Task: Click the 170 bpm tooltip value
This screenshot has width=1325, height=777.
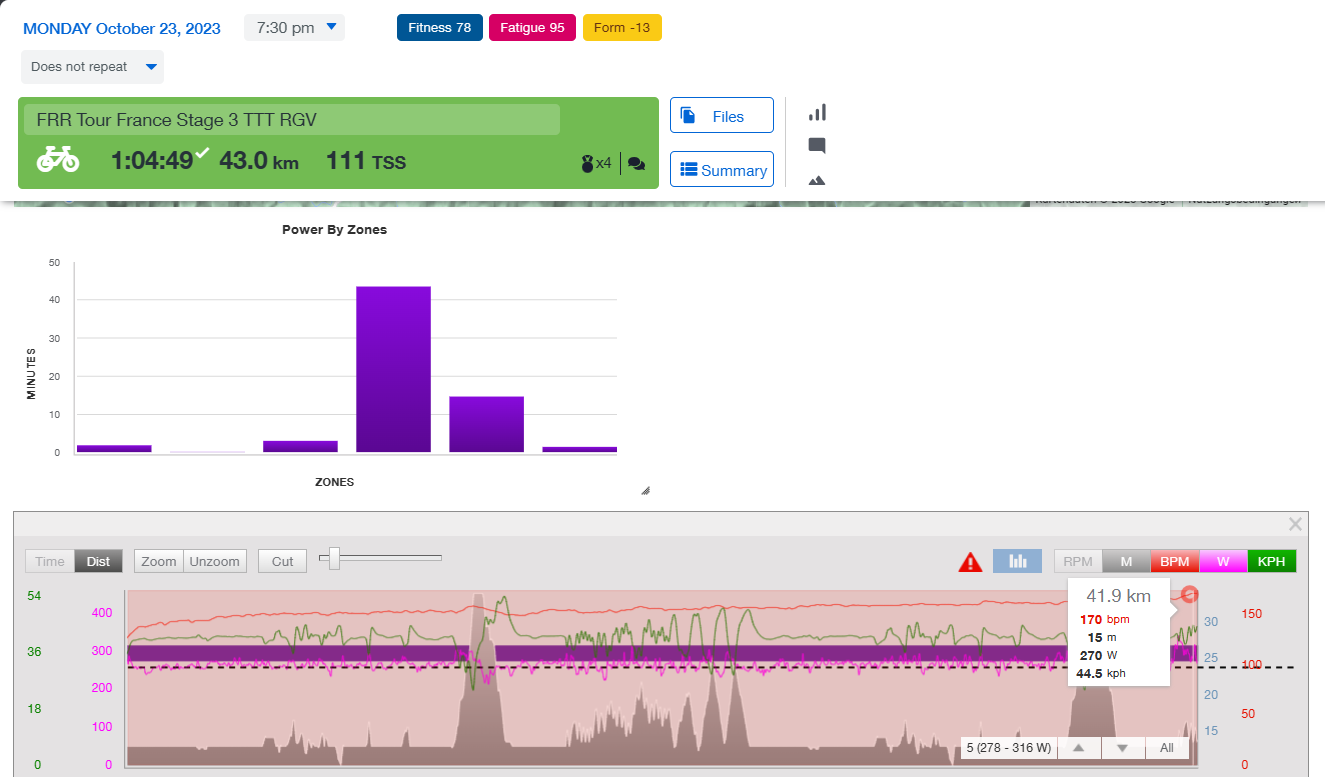Action: tap(1105, 620)
